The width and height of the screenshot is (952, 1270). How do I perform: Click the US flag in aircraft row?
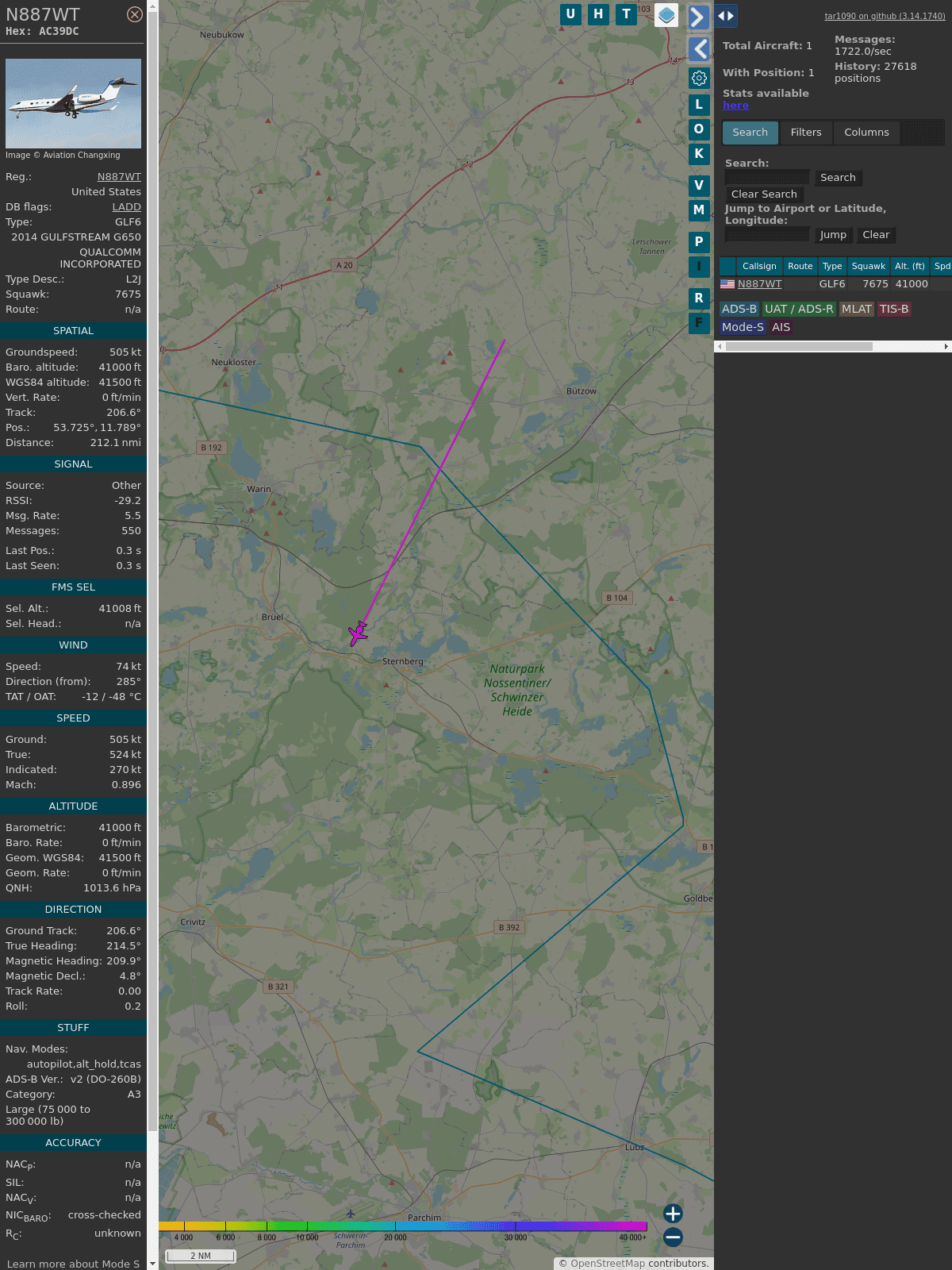(x=727, y=283)
